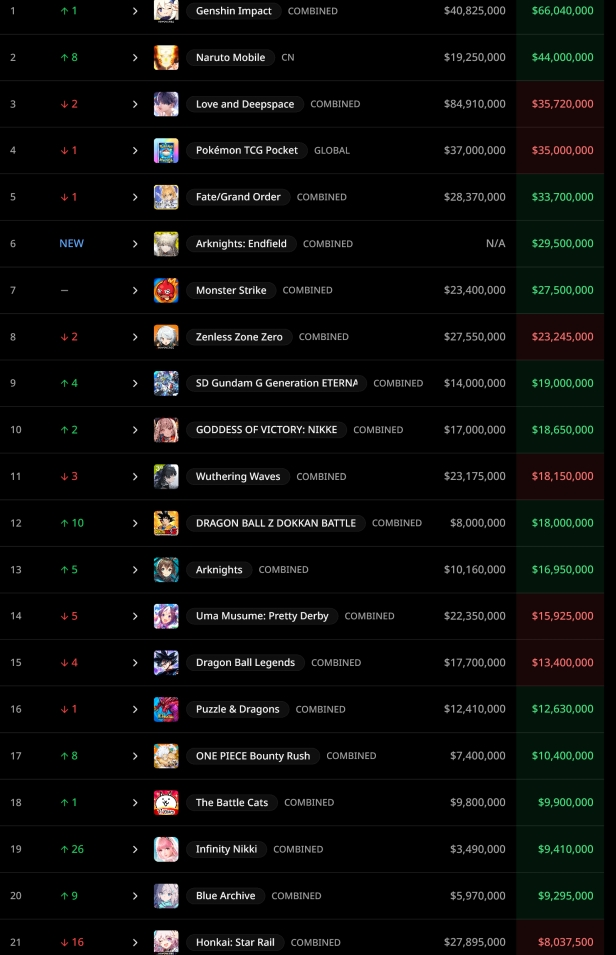616x955 pixels.
Task: Expand the Pokémon TCG Pocket row arrow
Action: 135,150
